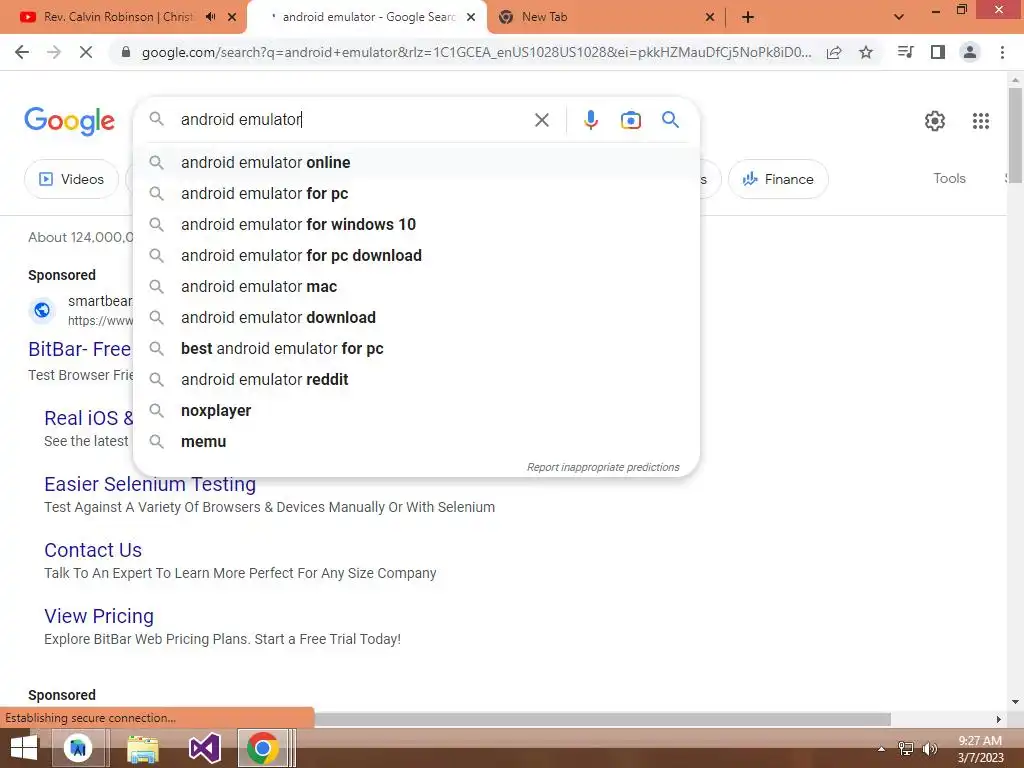Screen dimensions: 1024x768
Task: Open the media control icon
Action: (x=906, y=52)
